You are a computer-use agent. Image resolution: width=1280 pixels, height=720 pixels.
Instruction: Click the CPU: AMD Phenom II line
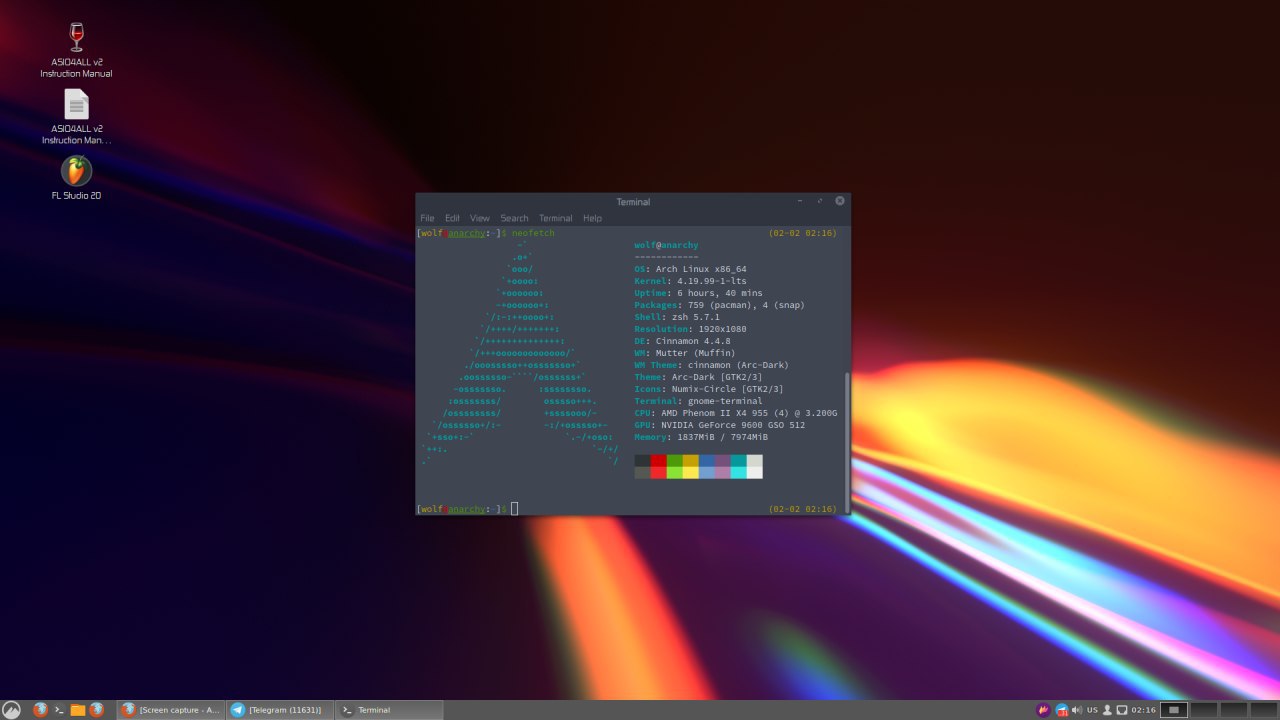click(736, 413)
